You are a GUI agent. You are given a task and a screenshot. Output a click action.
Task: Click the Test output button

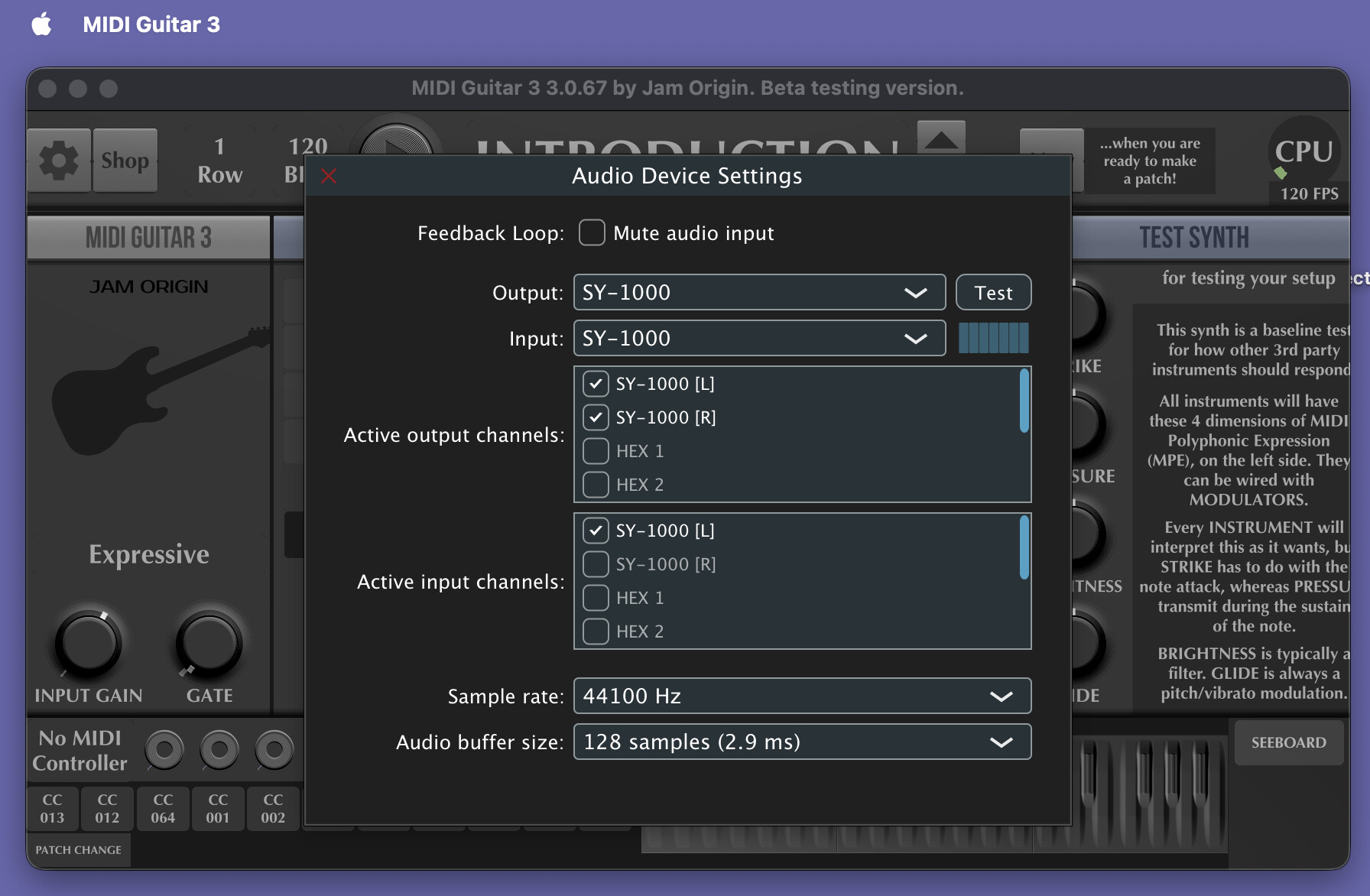993,293
